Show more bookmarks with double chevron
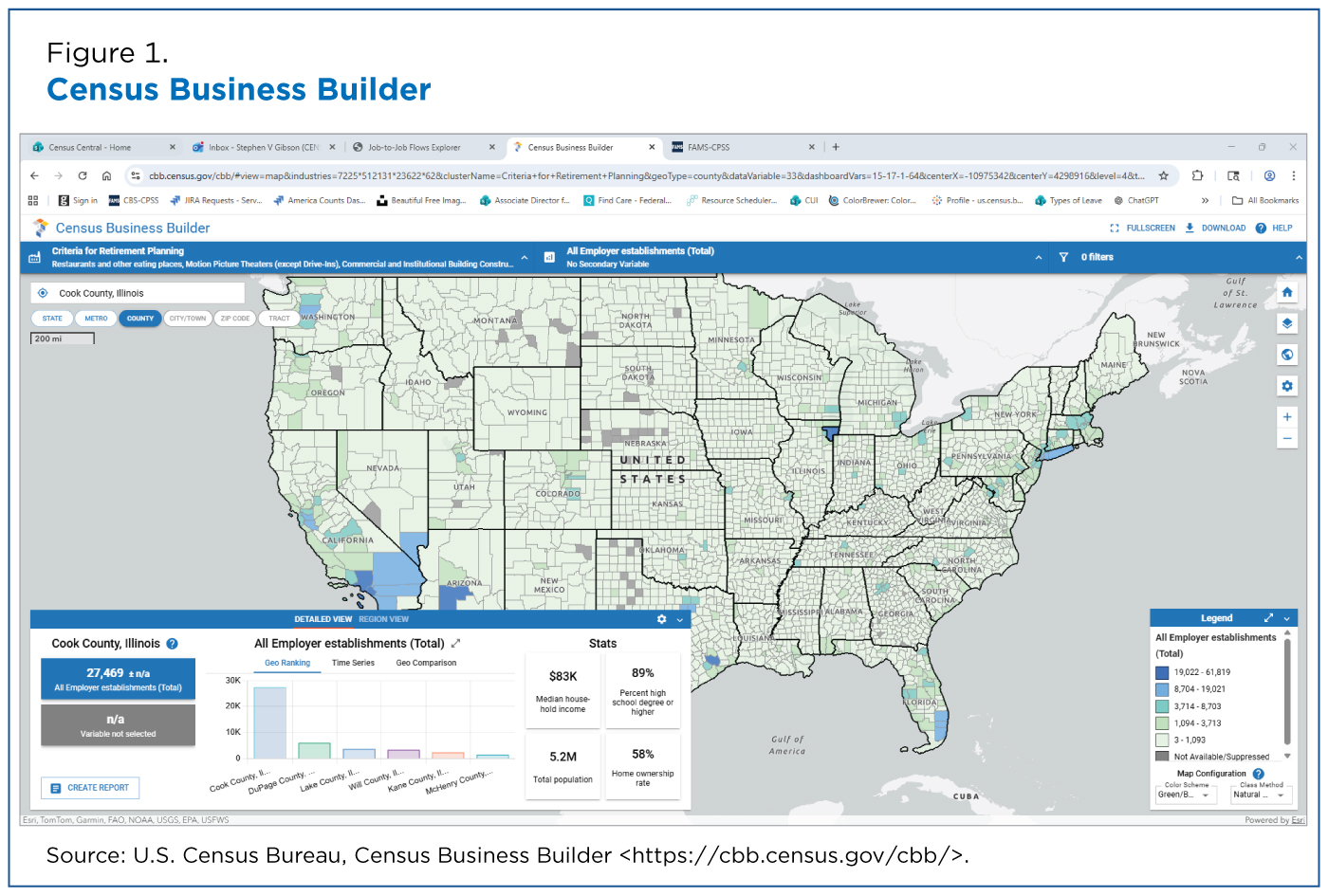The width and height of the screenshot is (1328, 896). 1206,200
